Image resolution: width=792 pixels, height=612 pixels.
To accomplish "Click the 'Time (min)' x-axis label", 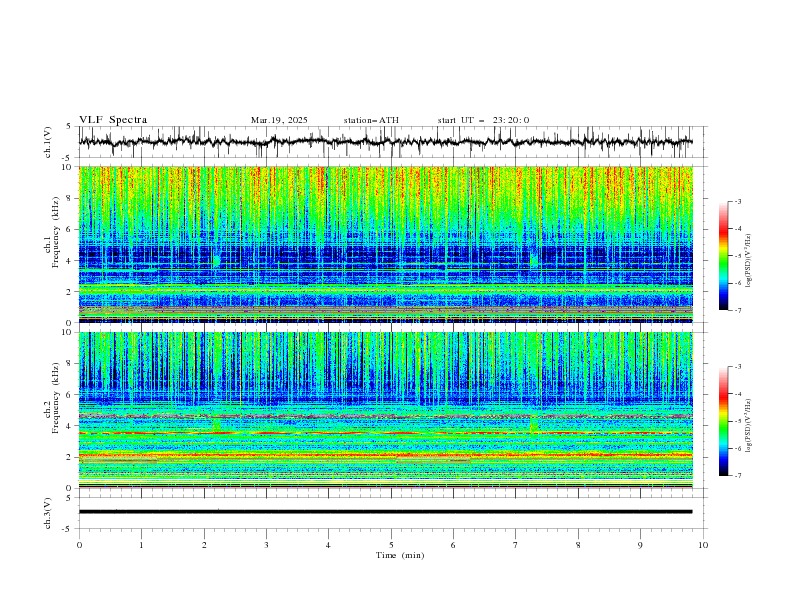I will (400, 555).
